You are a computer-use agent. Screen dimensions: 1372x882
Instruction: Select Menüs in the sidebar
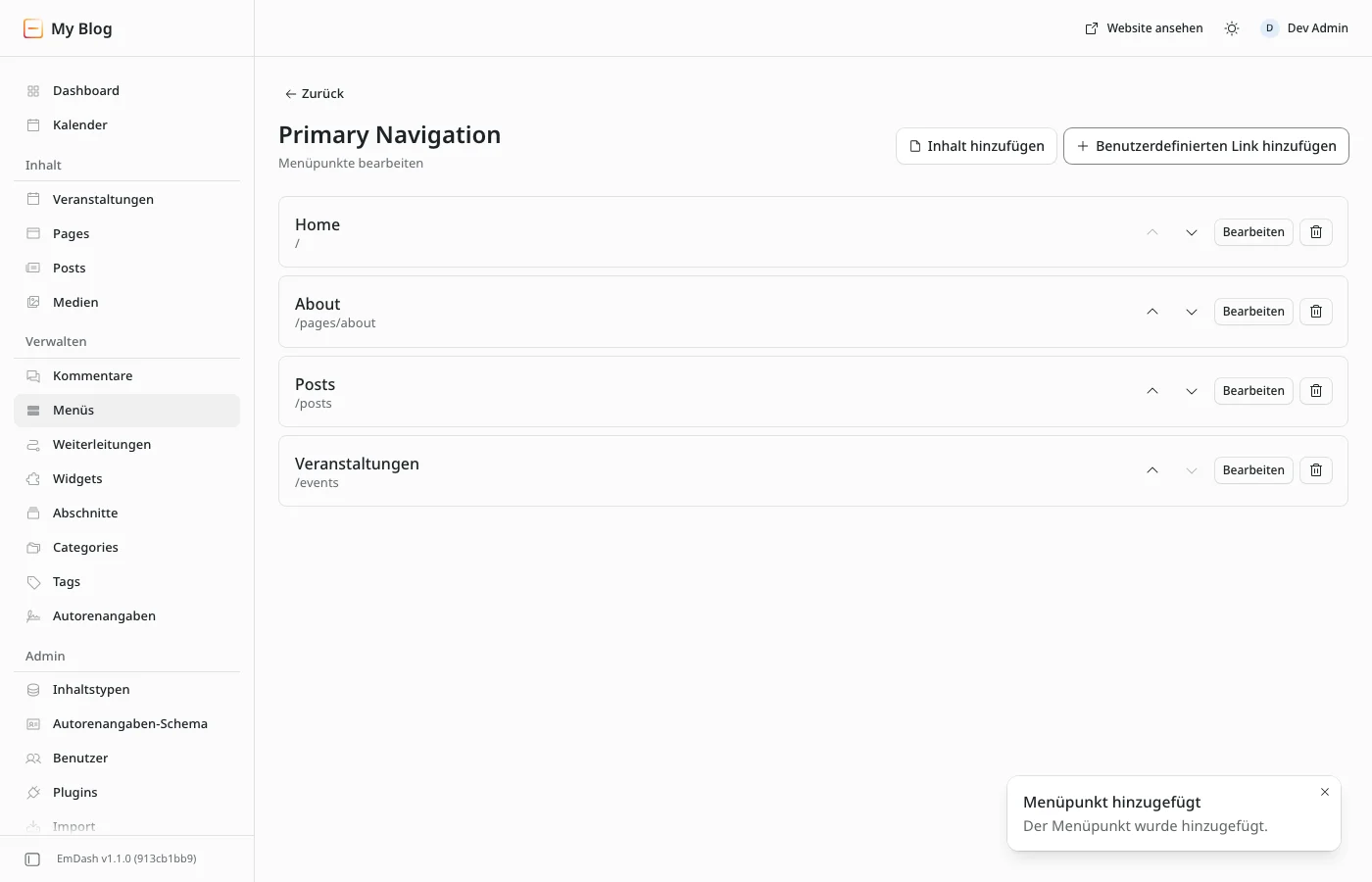(127, 411)
